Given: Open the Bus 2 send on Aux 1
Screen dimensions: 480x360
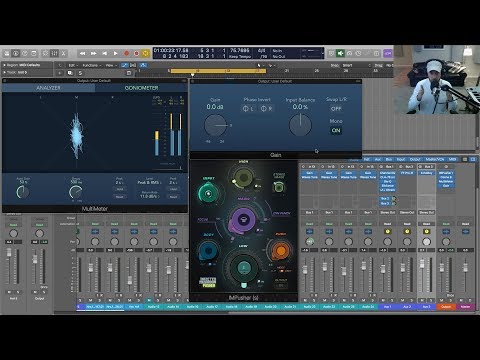Looking at the screenshot, I should 385,199.
